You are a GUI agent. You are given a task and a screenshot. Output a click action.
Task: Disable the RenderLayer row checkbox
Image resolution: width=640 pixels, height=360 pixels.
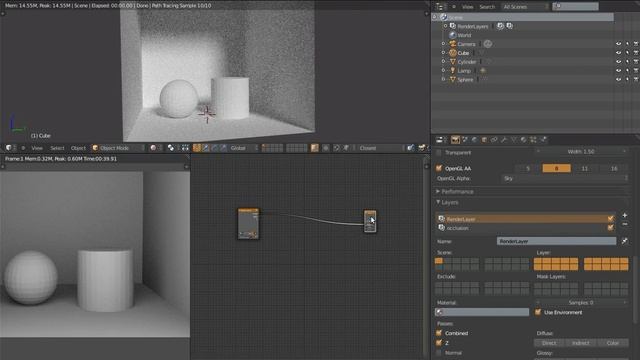(x=610, y=219)
